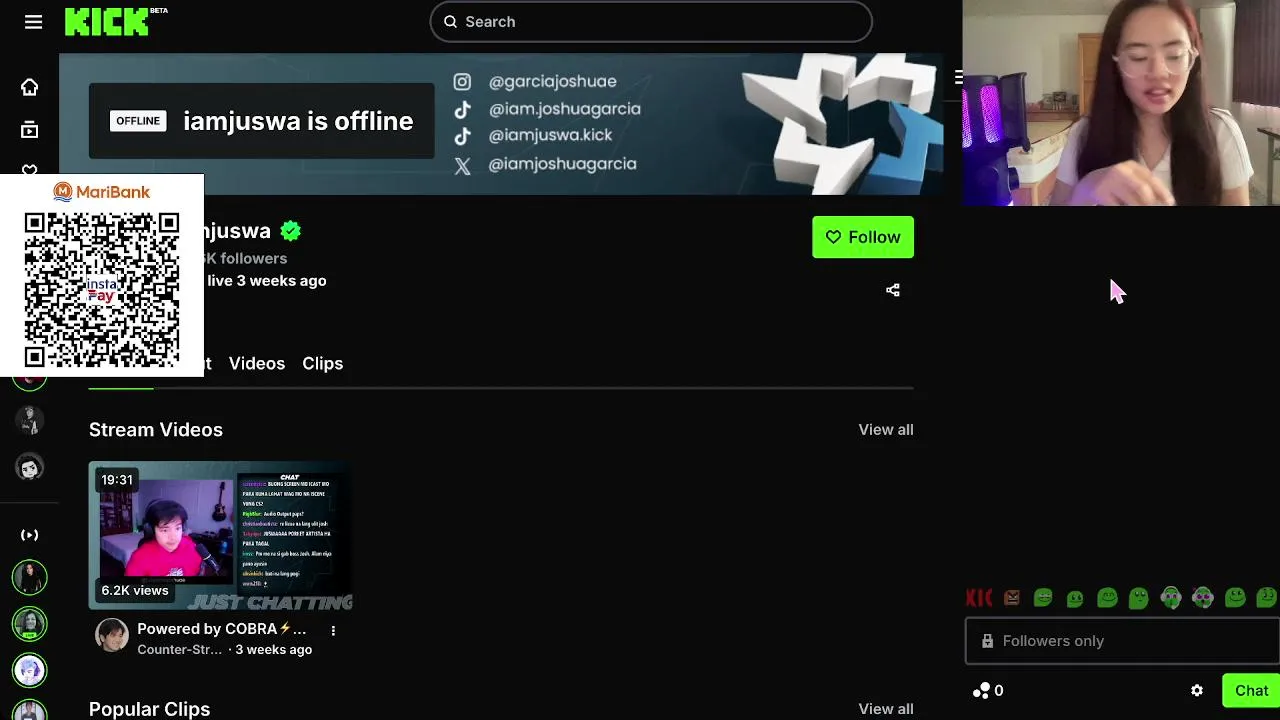Switch to the Clips tab

tap(322, 363)
